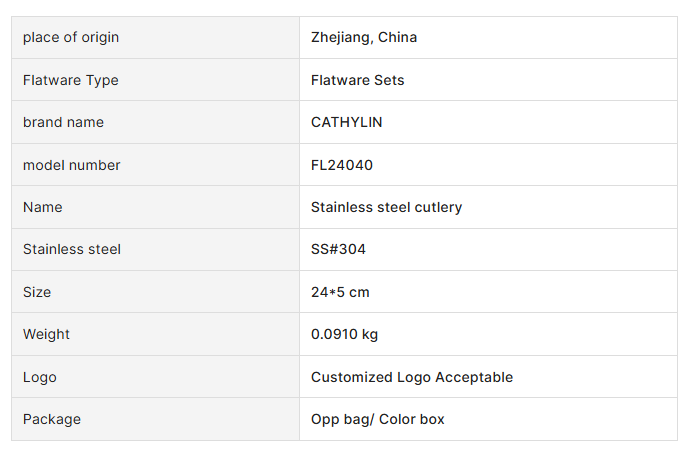
Task: Select the FL24040 model number value
Action: tap(342, 165)
